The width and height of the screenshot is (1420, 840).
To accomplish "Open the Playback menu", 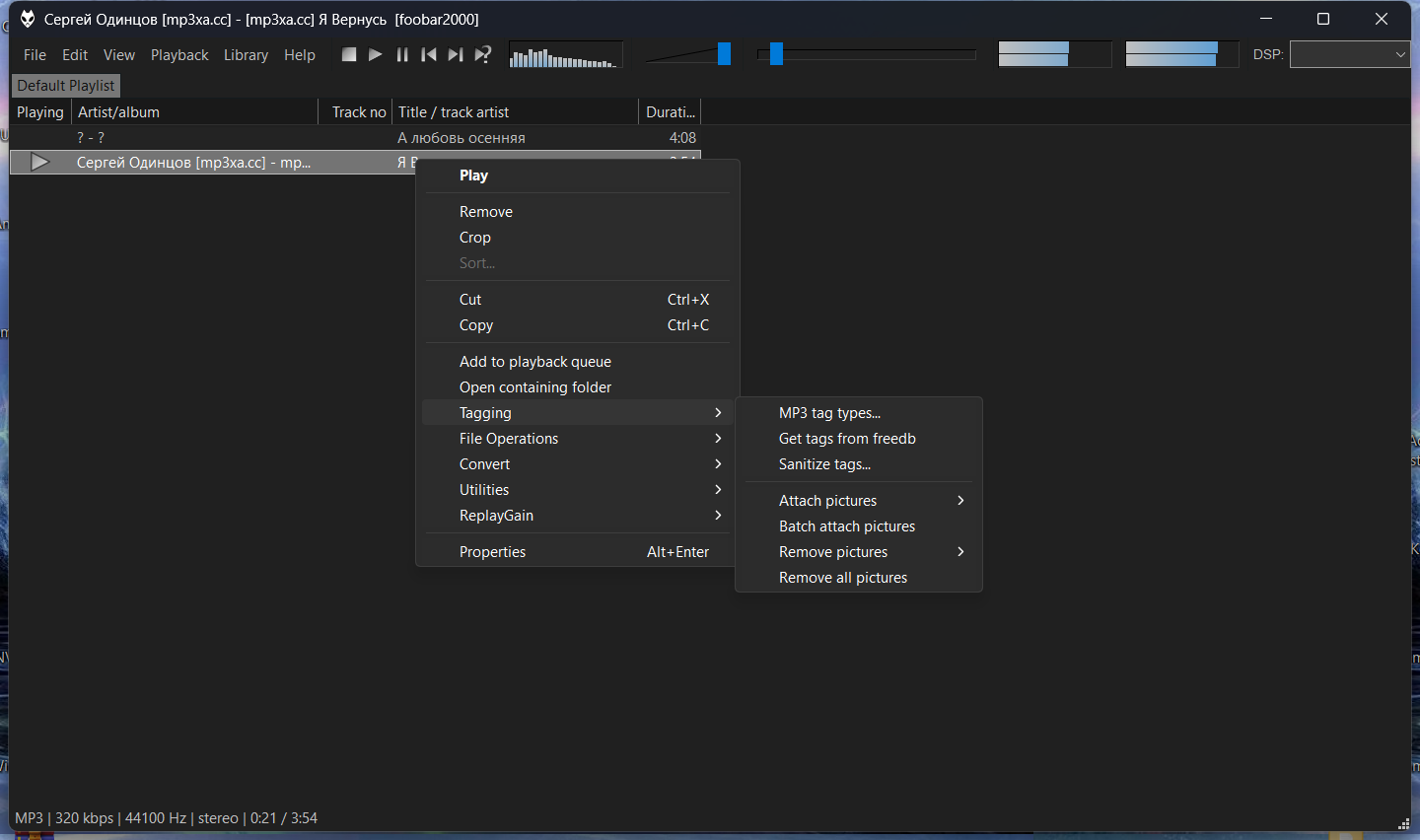I will [x=179, y=55].
